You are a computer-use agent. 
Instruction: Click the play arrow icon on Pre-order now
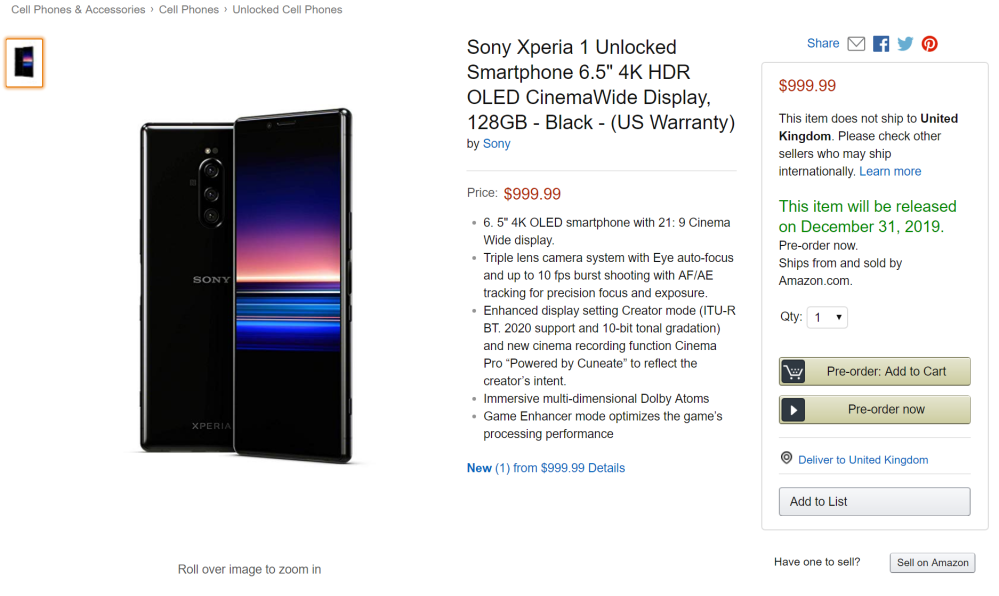(794, 410)
